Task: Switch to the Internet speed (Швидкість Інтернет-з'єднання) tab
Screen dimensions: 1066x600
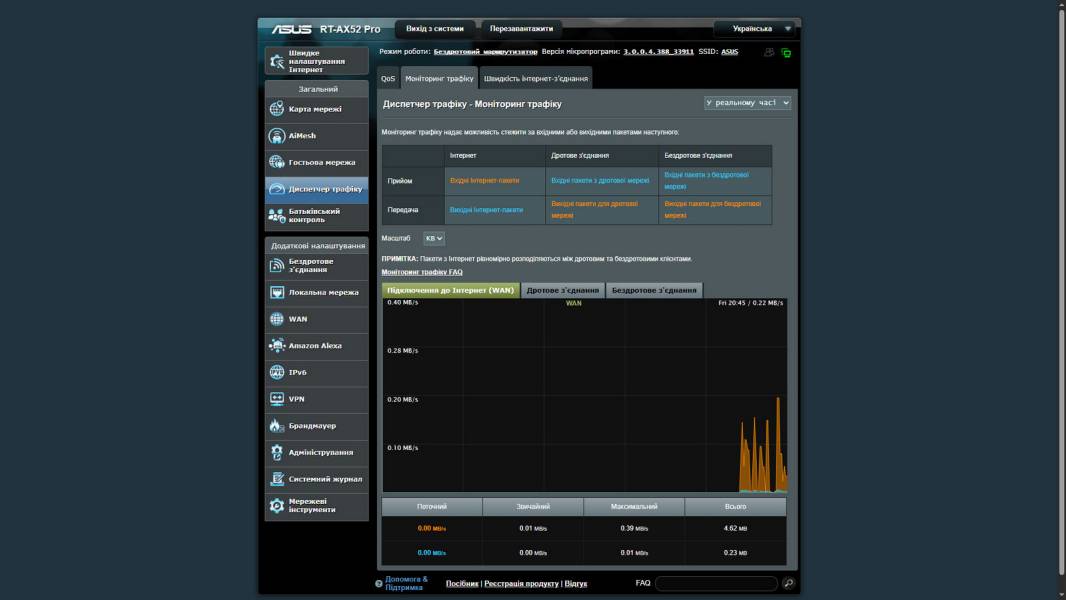Action: click(x=535, y=78)
